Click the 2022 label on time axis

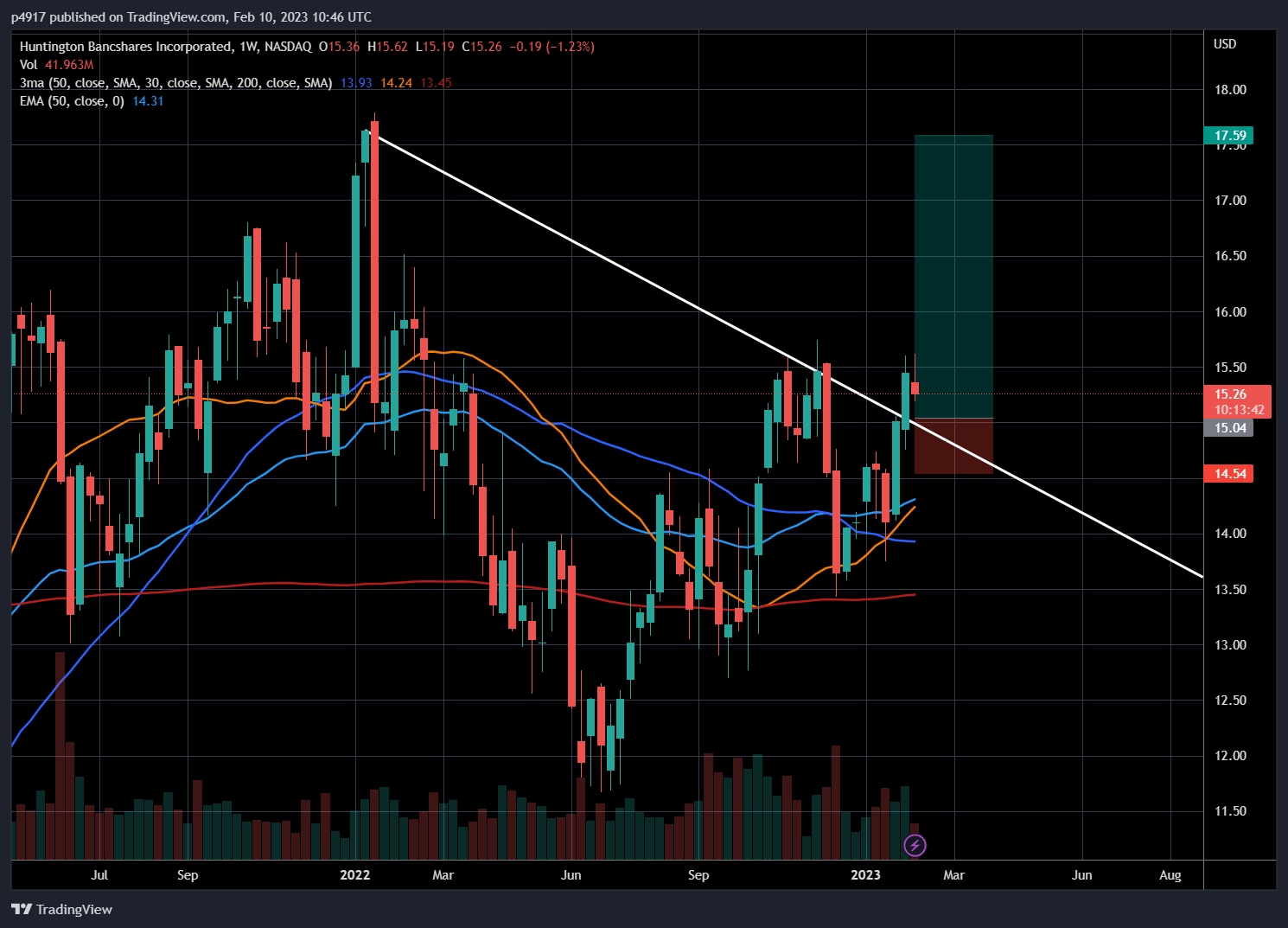[355, 875]
